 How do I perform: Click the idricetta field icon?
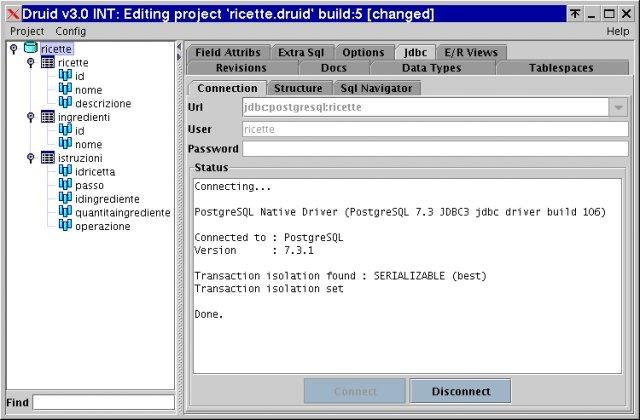tap(65, 171)
